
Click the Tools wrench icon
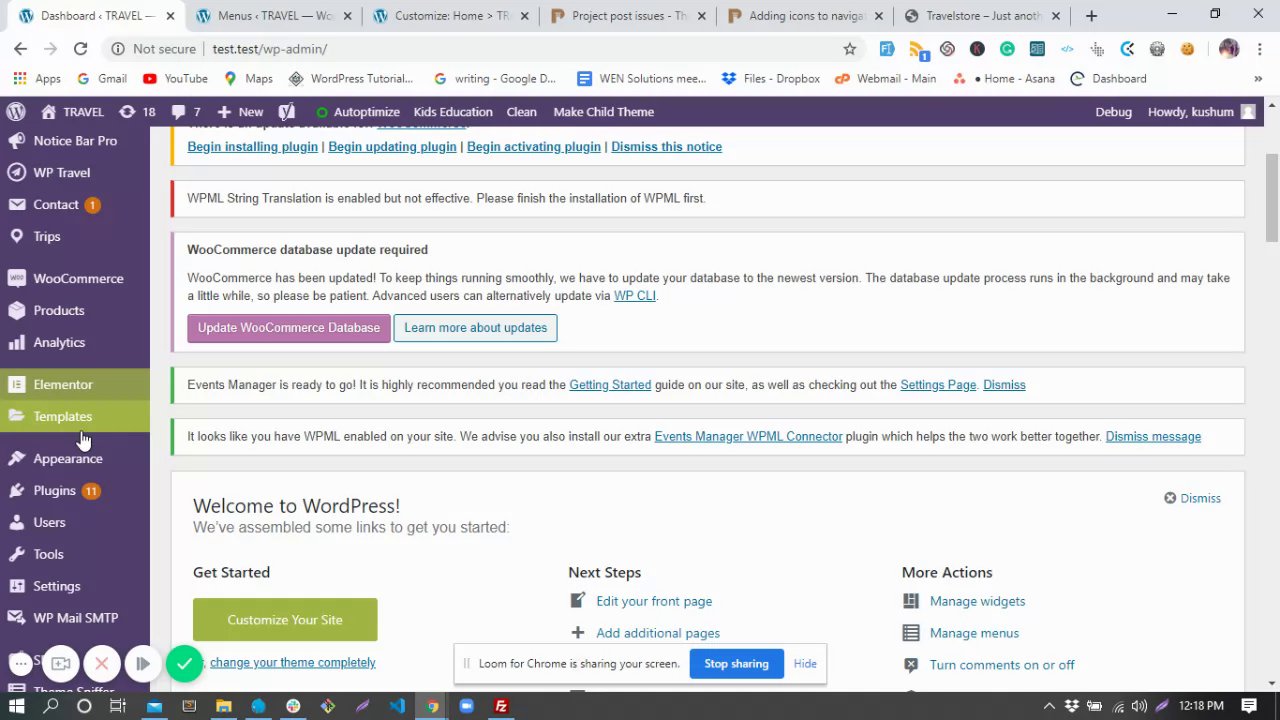click(x=16, y=554)
